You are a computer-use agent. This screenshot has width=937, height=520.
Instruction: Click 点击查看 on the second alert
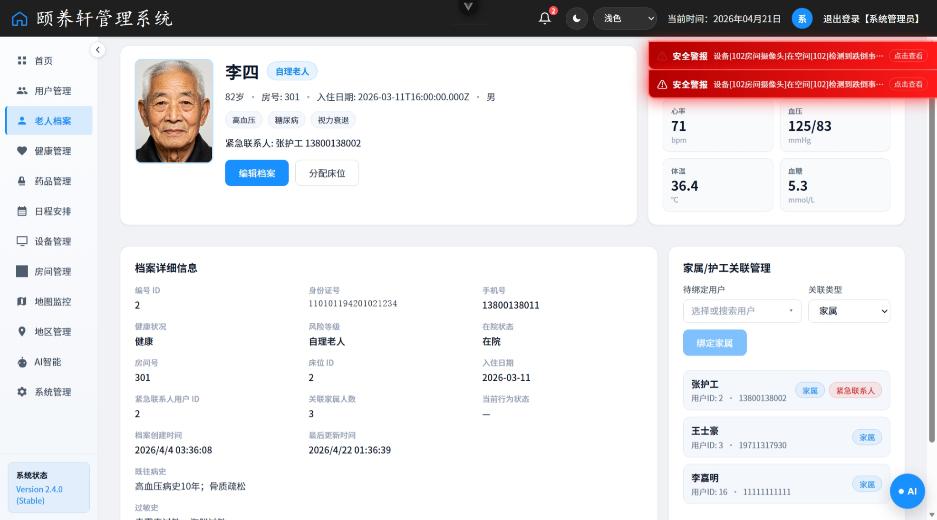tap(908, 84)
